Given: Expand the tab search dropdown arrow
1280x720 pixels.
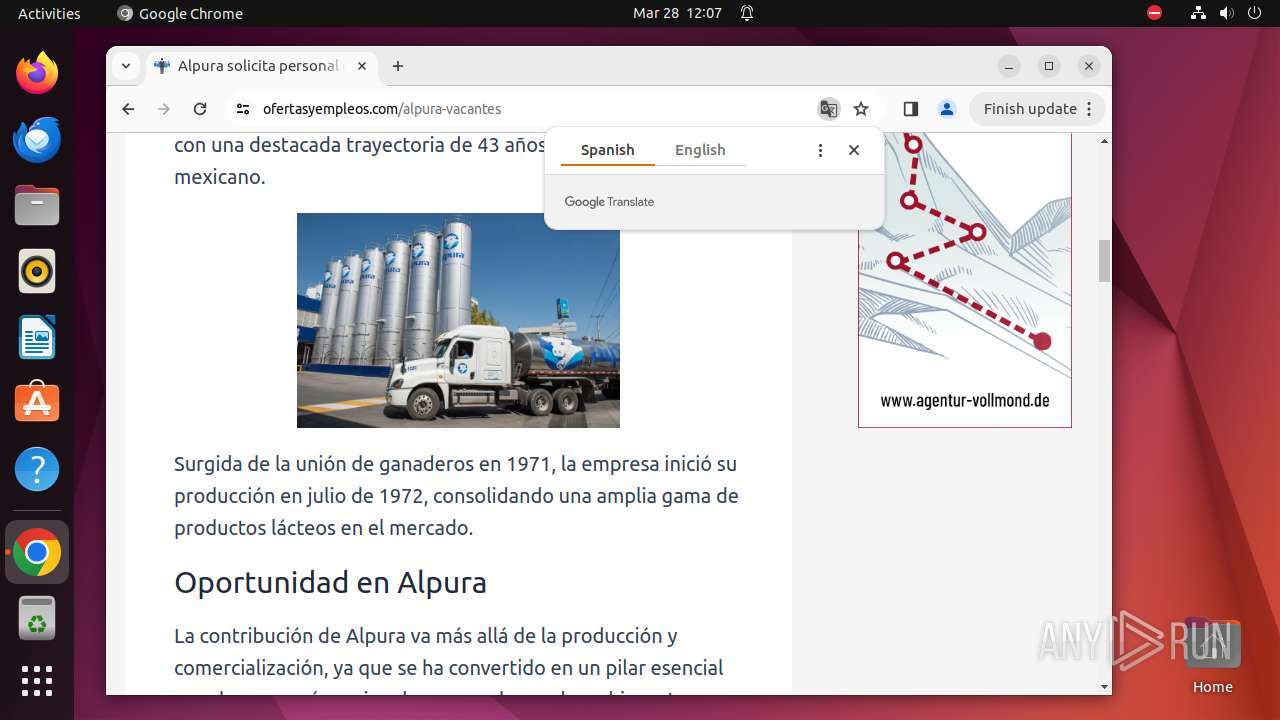Looking at the screenshot, I should 126,66.
